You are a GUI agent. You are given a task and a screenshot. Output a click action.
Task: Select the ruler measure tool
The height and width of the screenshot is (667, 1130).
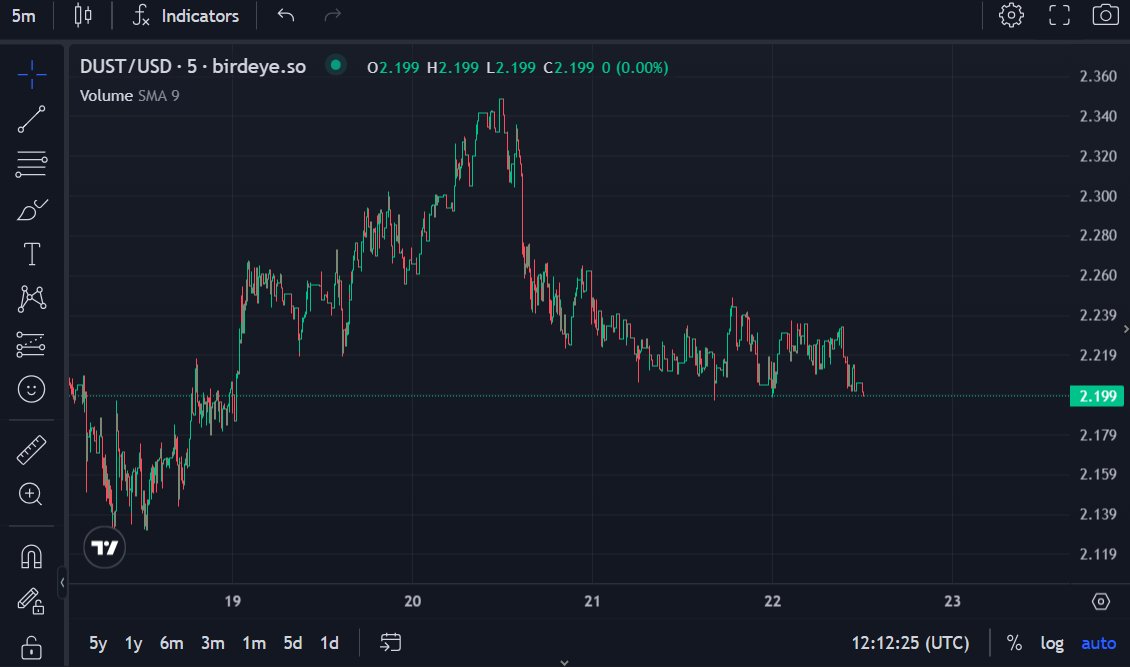31,449
